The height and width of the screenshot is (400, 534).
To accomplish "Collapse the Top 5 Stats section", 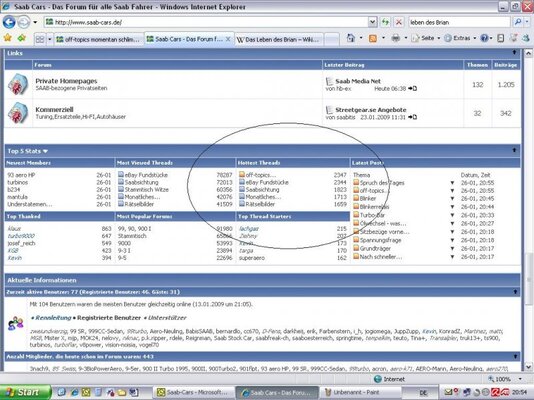I will pyautogui.click(x=514, y=150).
